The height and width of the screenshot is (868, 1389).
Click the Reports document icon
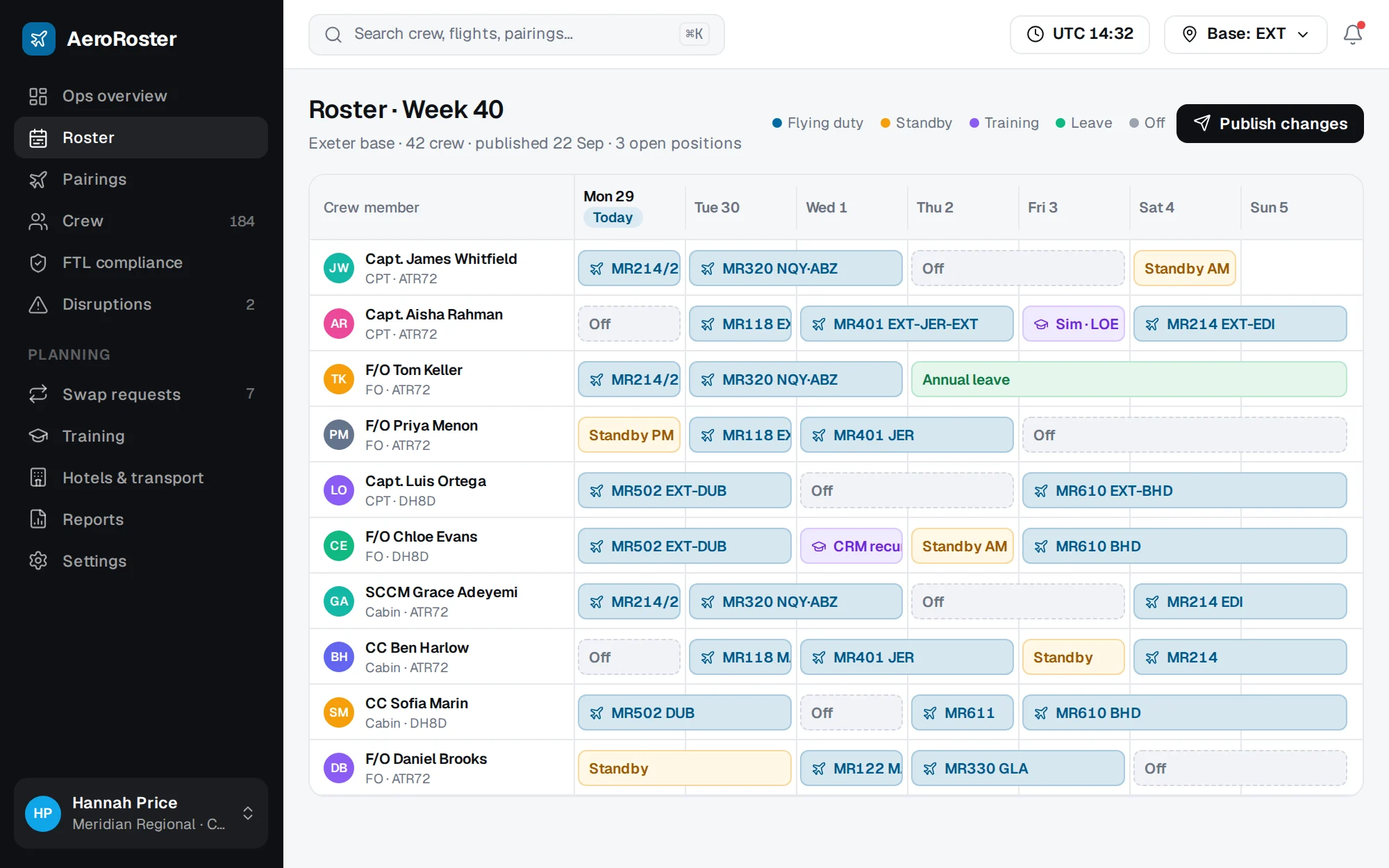[x=38, y=519]
